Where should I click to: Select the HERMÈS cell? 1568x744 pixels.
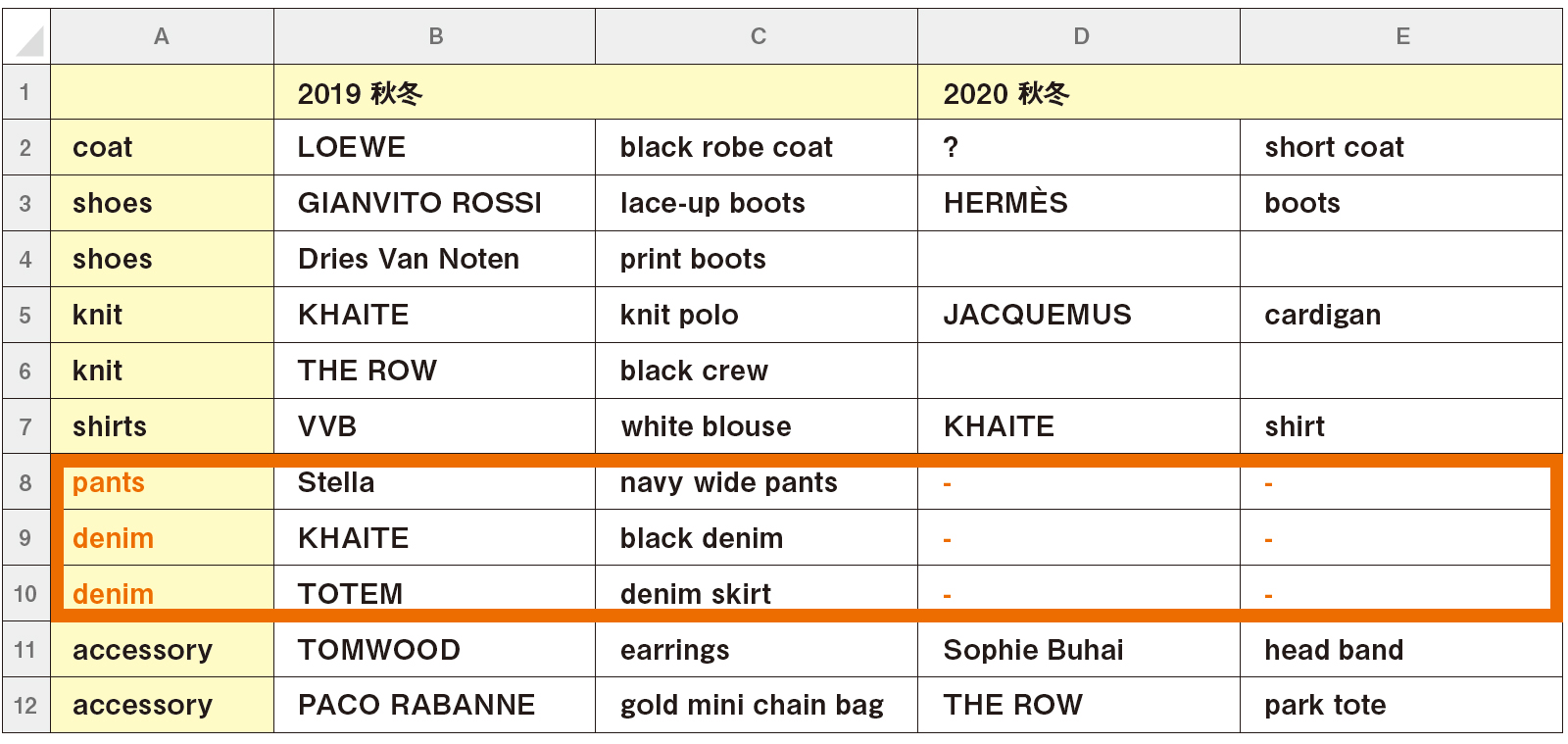[1079, 204]
